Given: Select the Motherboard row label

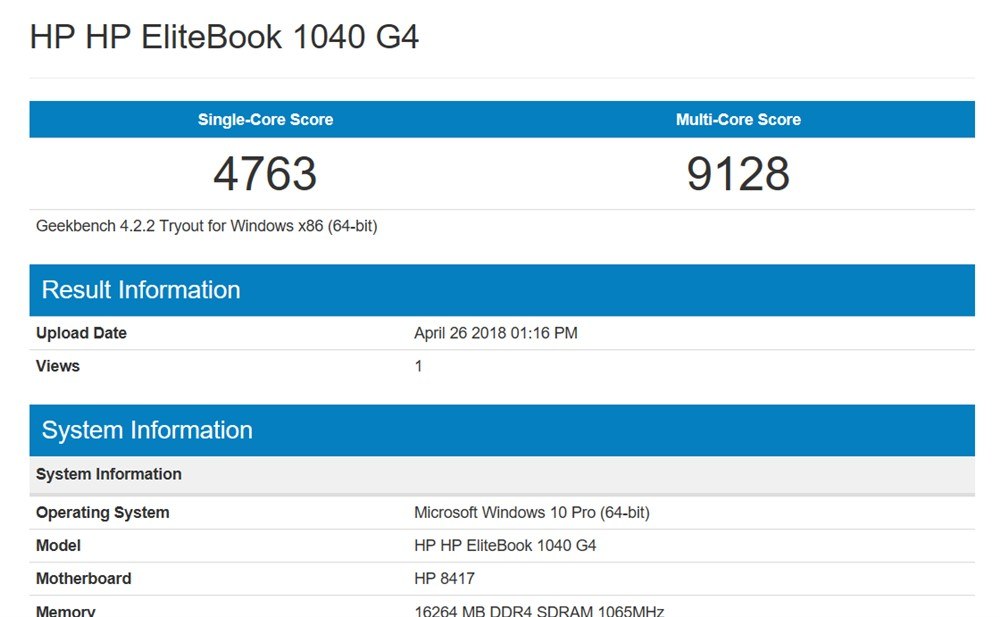Looking at the screenshot, I should coord(83,579).
